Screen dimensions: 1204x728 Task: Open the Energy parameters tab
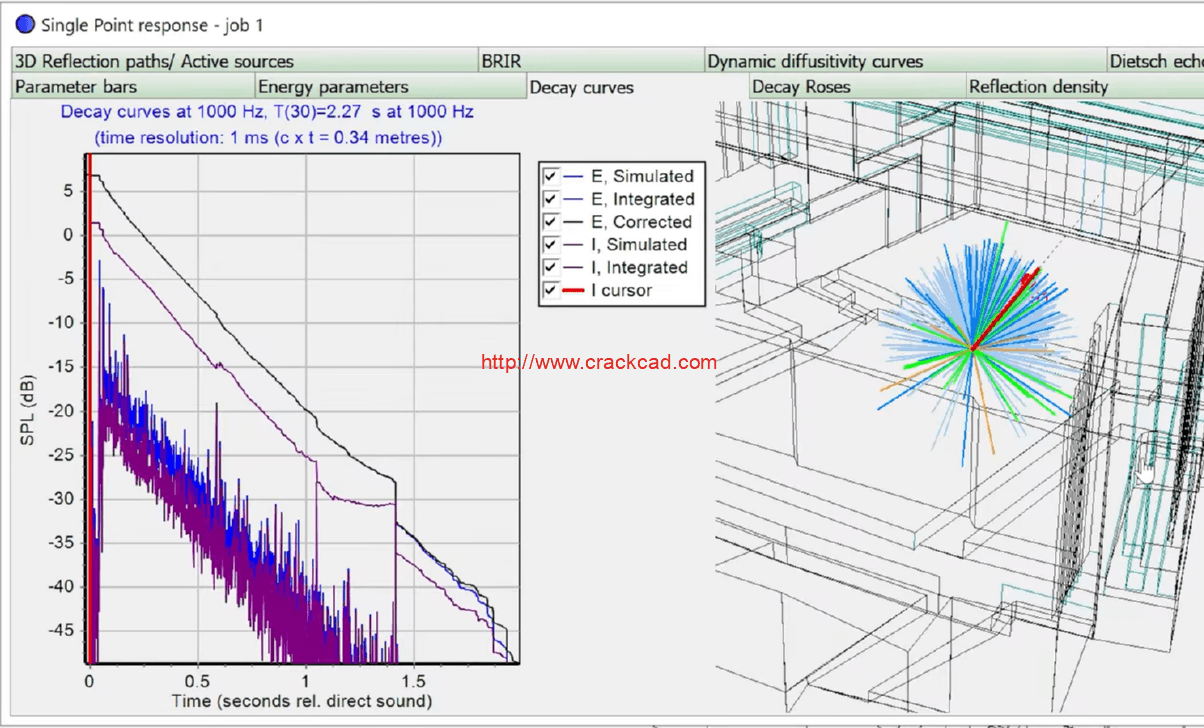390,87
